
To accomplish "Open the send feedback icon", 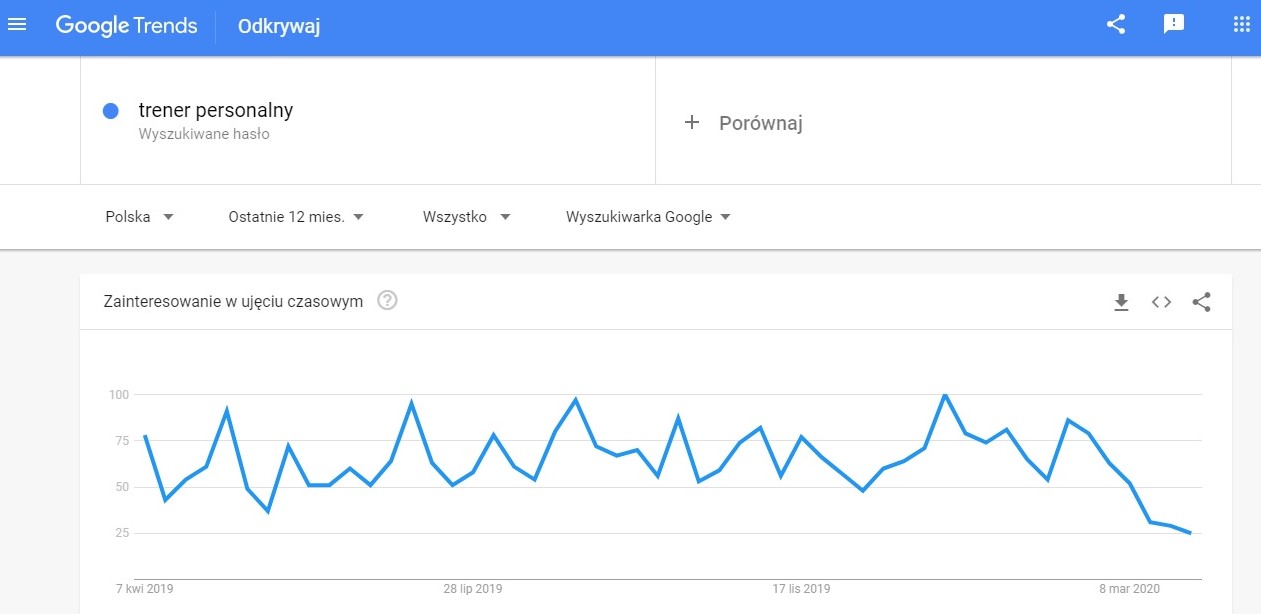I will (1174, 25).
